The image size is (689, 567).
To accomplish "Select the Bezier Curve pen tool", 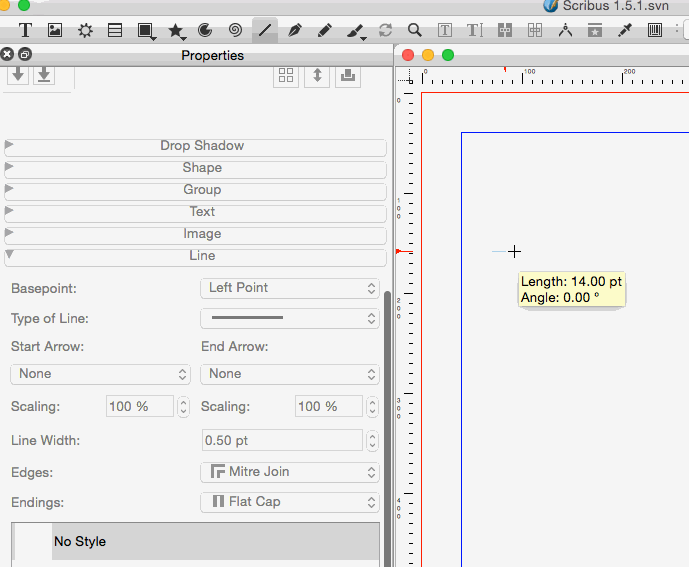I will [x=294, y=30].
